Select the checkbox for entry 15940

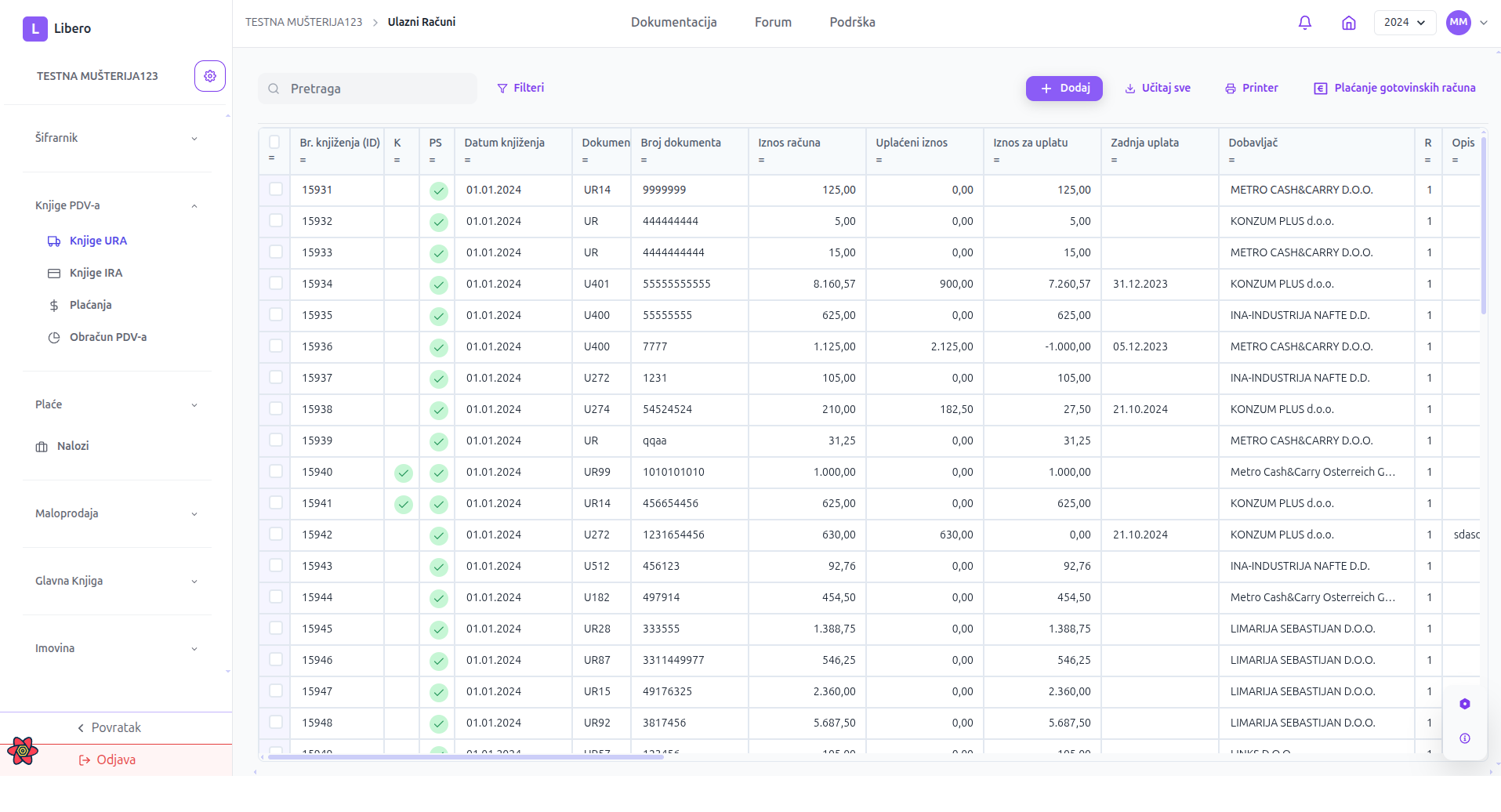tap(276, 471)
